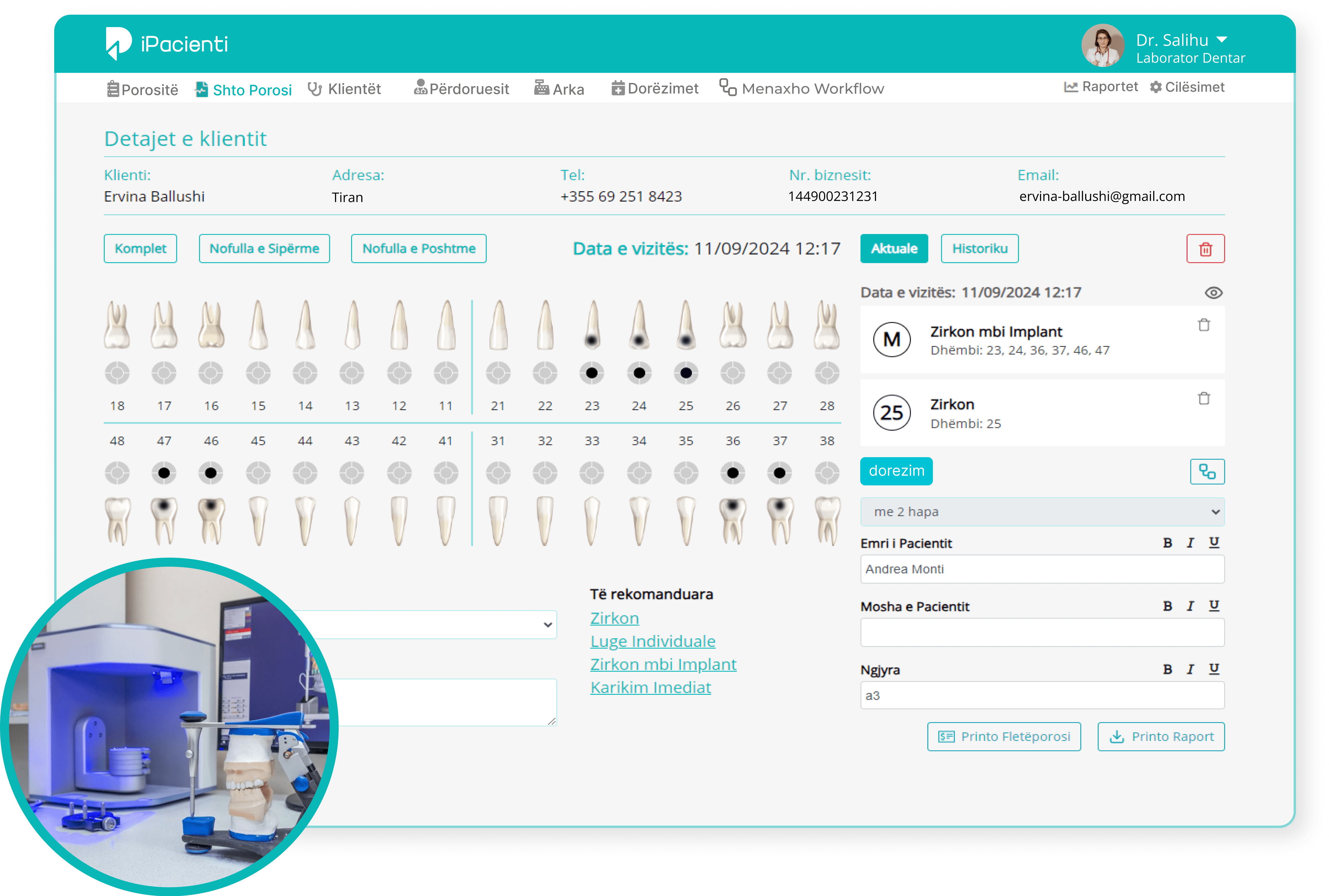Click the M circle on Zirkon mbi Implant
Screen dimensions: 1329x896
click(891, 339)
